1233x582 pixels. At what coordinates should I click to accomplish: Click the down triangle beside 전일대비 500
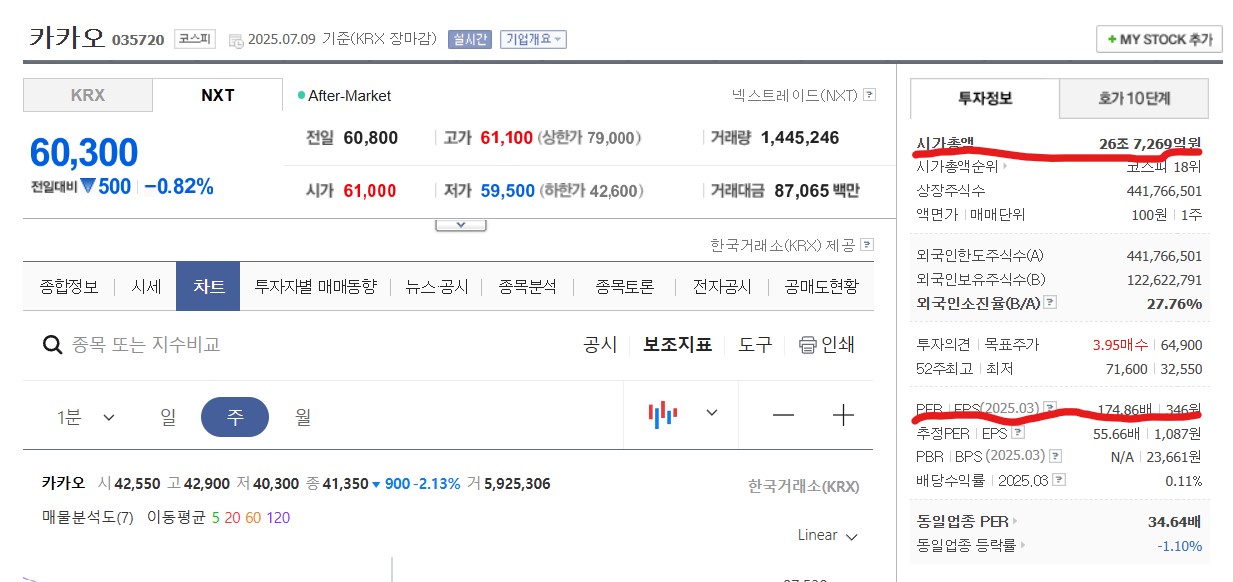pyautogui.click(x=88, y=186)
